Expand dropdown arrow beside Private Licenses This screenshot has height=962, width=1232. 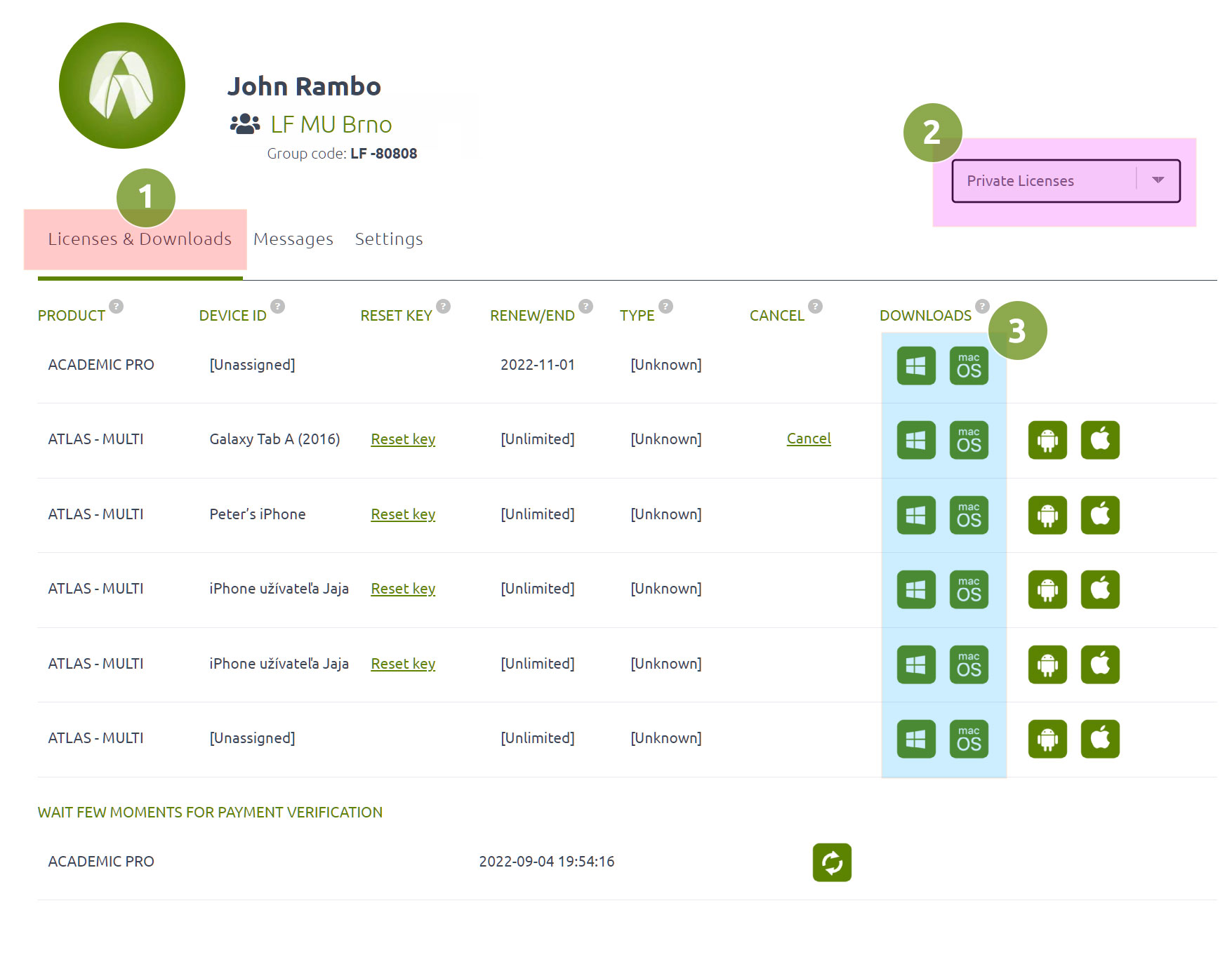(1158, 180)
